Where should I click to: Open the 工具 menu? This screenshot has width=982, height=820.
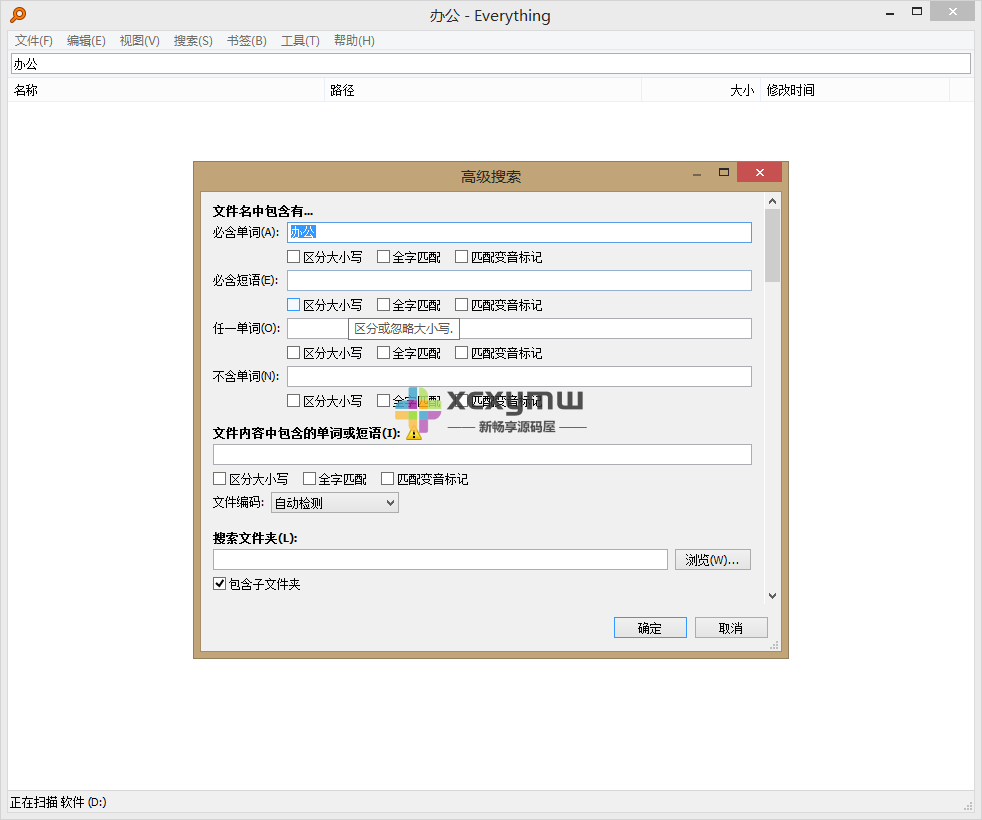coord(299,41)
